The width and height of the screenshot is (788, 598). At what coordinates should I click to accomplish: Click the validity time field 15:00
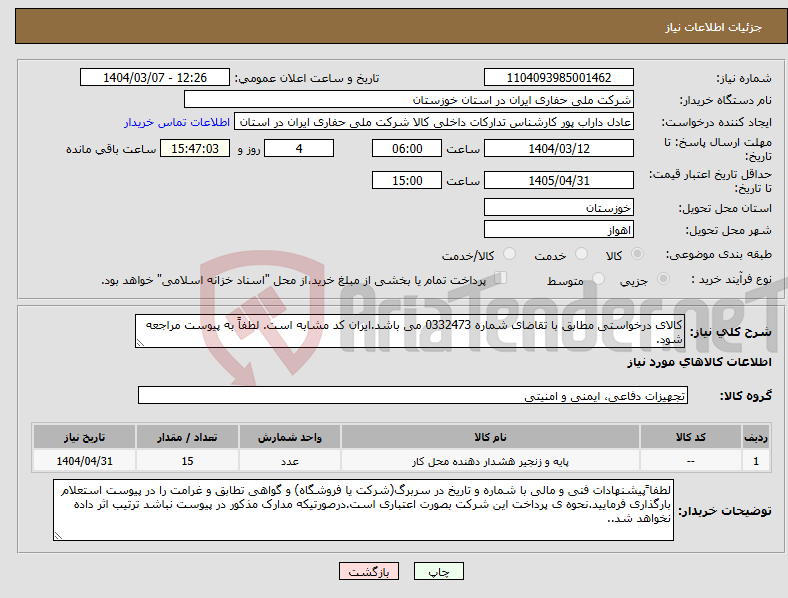coord(407,180)
